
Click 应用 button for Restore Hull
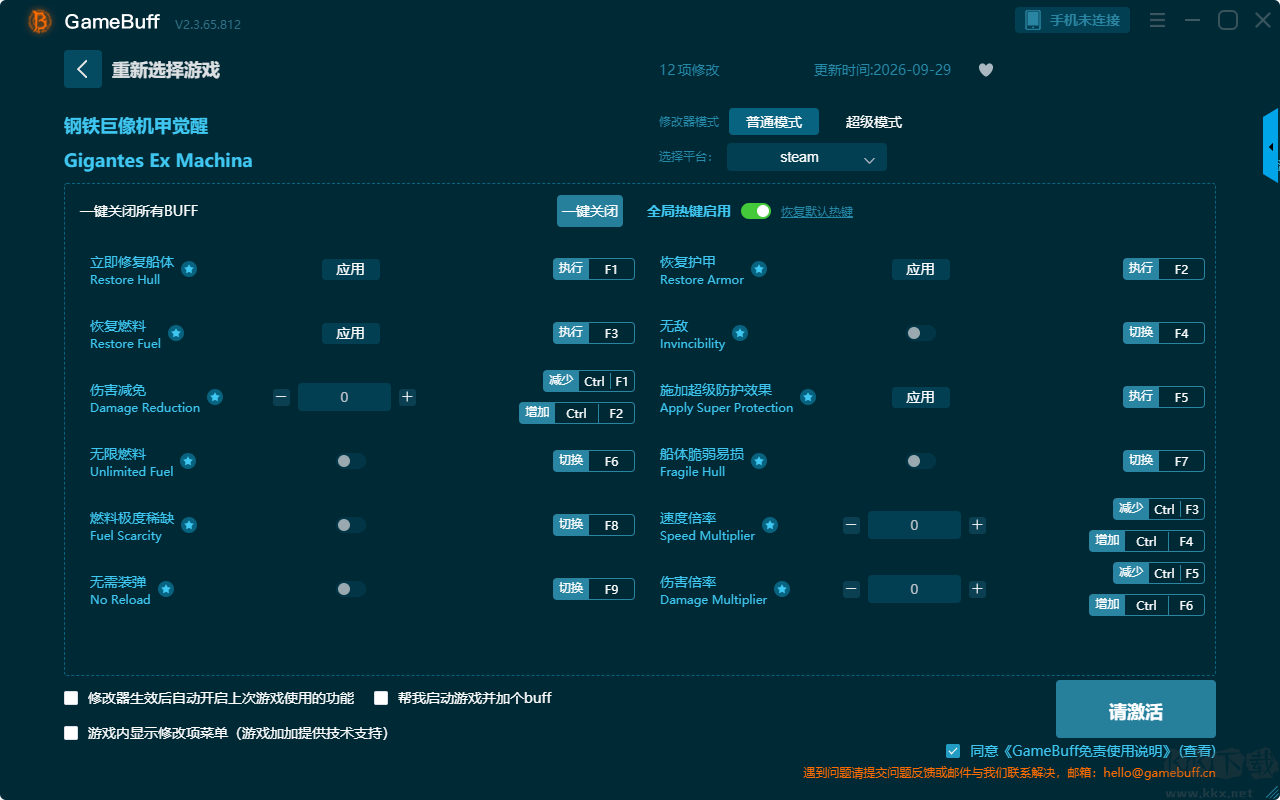pos(351,269)
